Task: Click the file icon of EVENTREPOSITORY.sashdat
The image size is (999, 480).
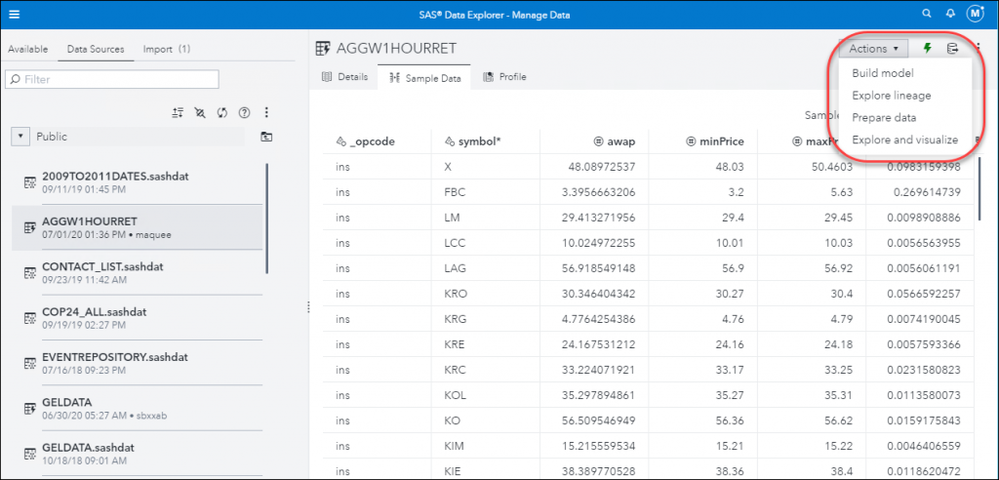Action: [29, 363]
